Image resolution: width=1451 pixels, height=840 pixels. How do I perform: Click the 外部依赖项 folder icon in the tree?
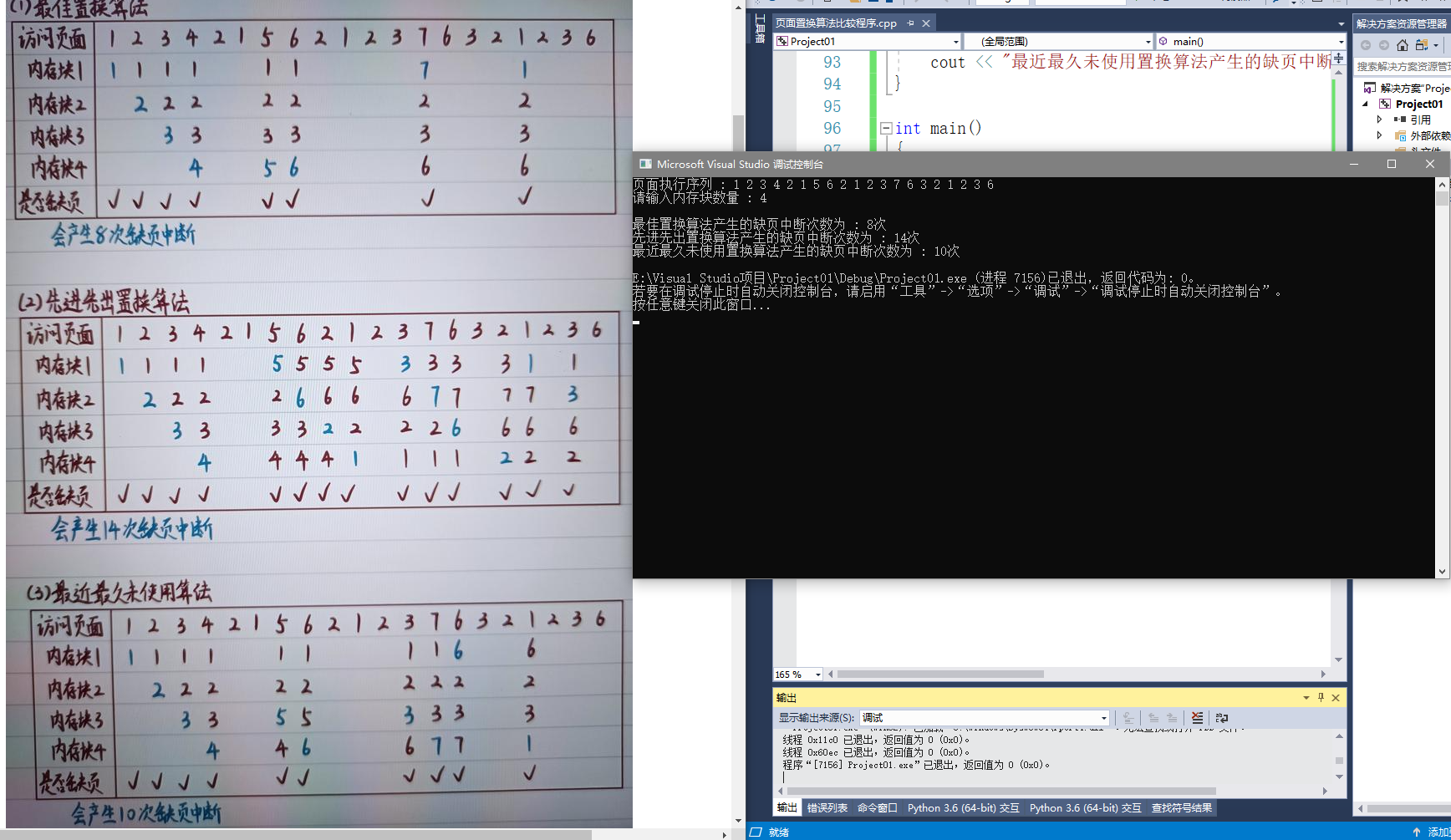[x=1401, y=135]
